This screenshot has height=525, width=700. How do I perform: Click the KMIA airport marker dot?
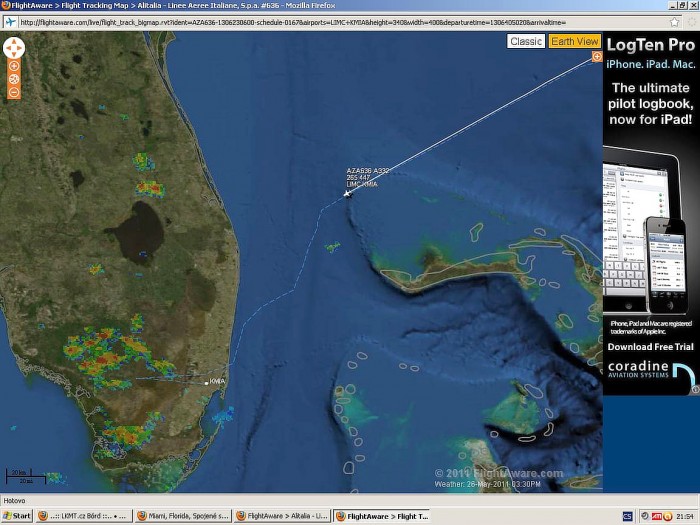206,383
